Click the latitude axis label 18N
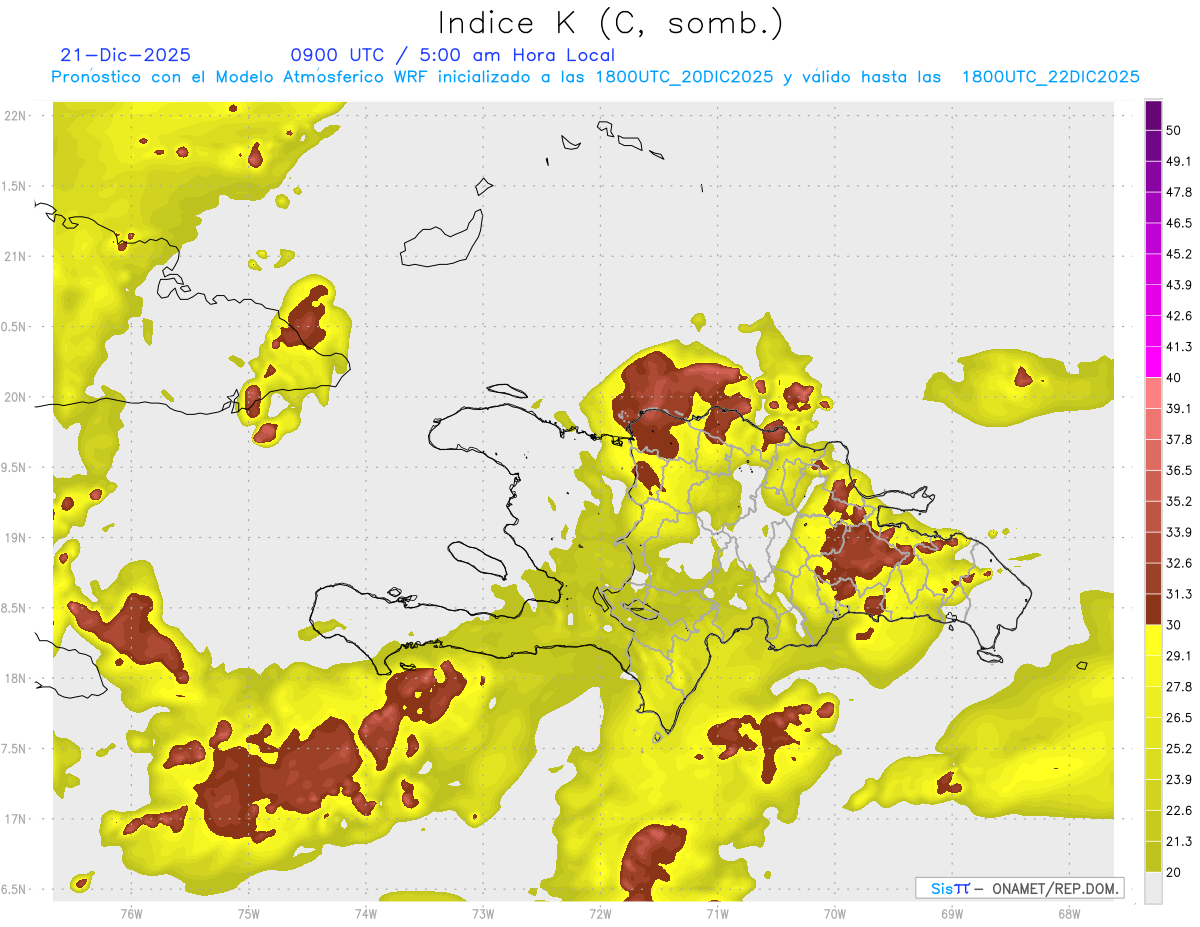Viewport: 1200px width, 927px height. pos(16,679)
